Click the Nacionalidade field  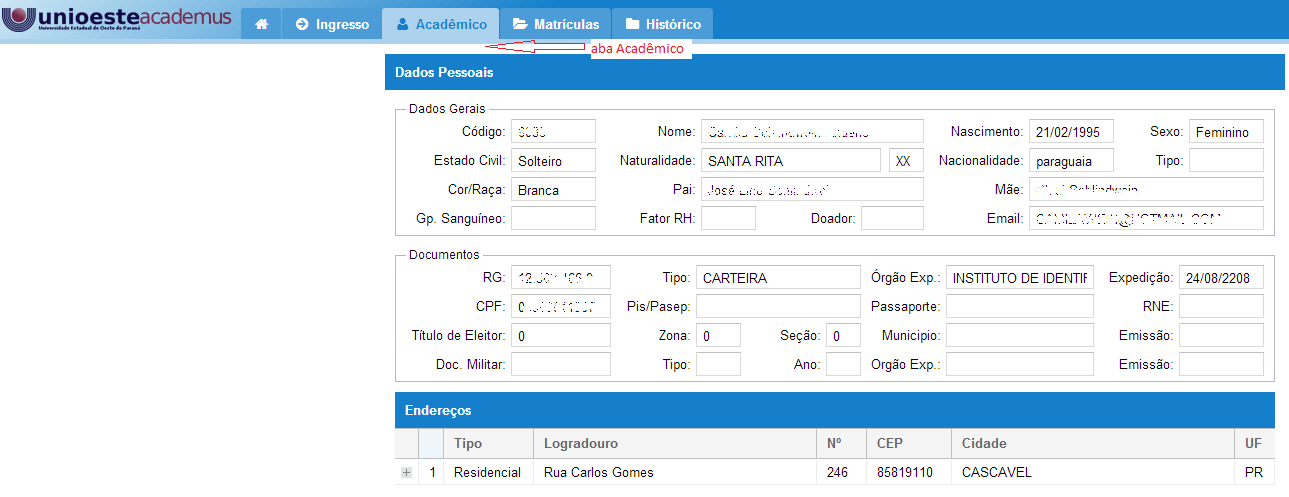point(1071,161)
